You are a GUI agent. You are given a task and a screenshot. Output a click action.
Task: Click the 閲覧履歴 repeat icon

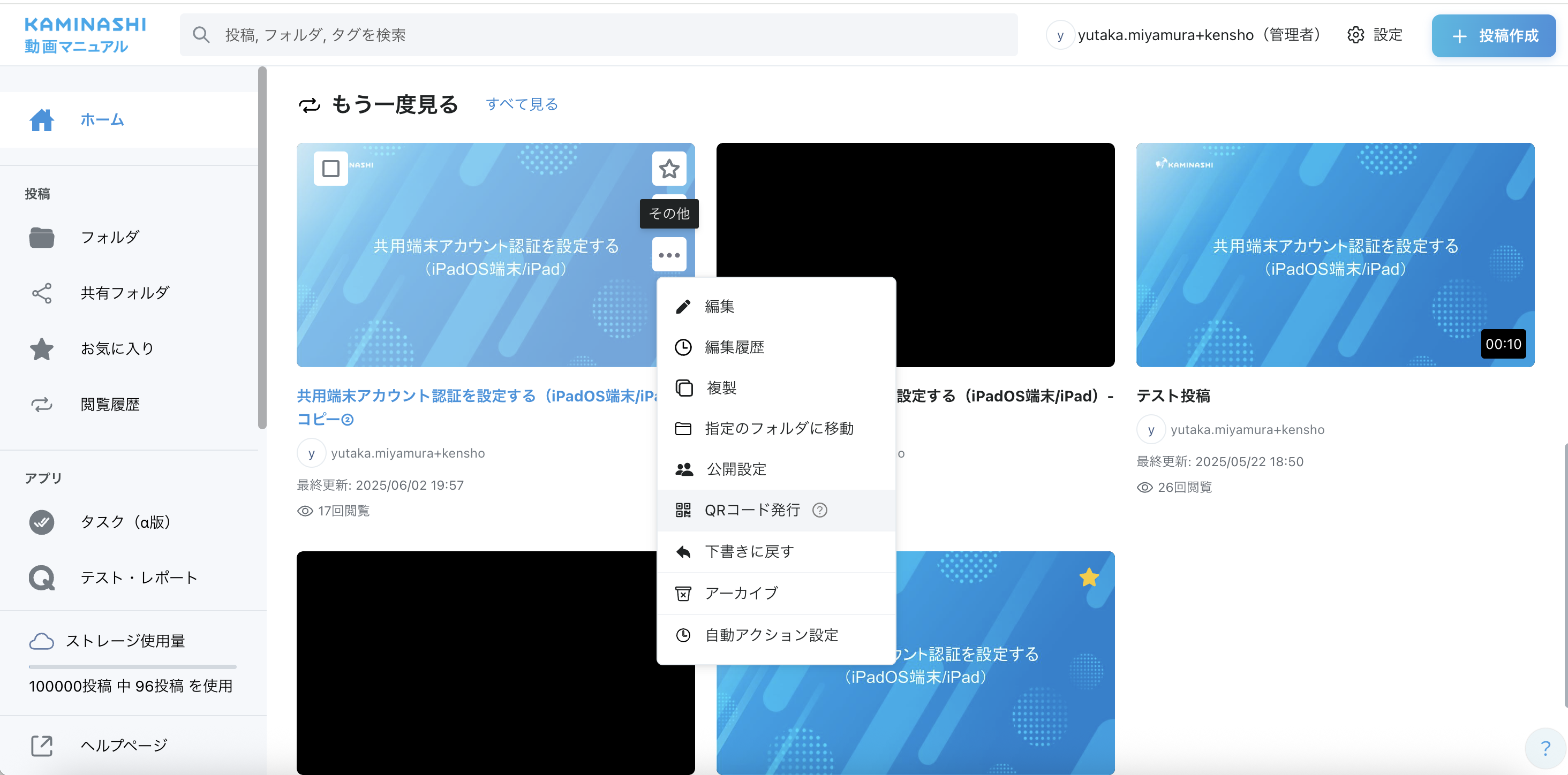pyautogui.click(x=41, y=405)
